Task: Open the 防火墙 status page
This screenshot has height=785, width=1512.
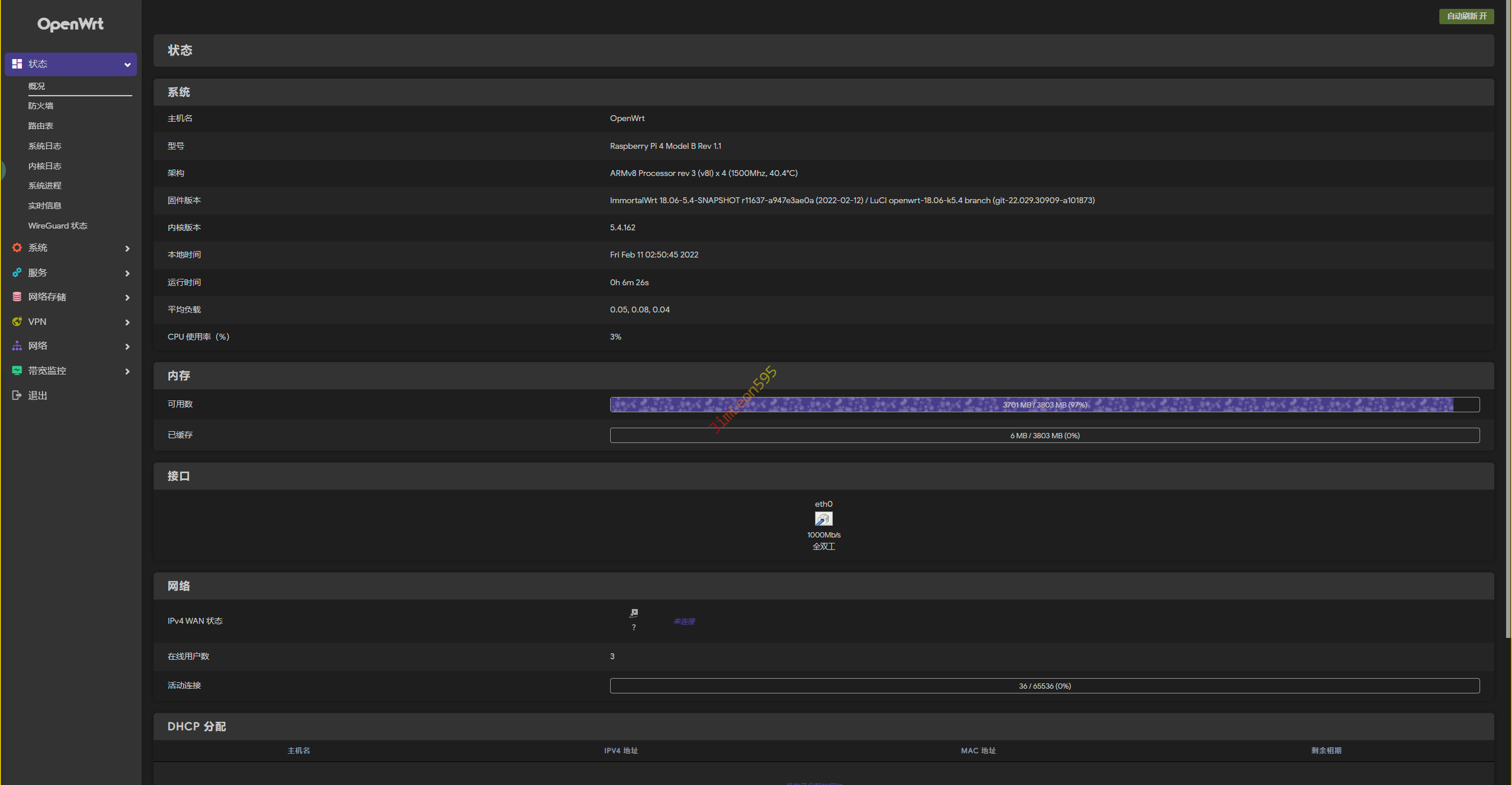Action: click(41, 106)
